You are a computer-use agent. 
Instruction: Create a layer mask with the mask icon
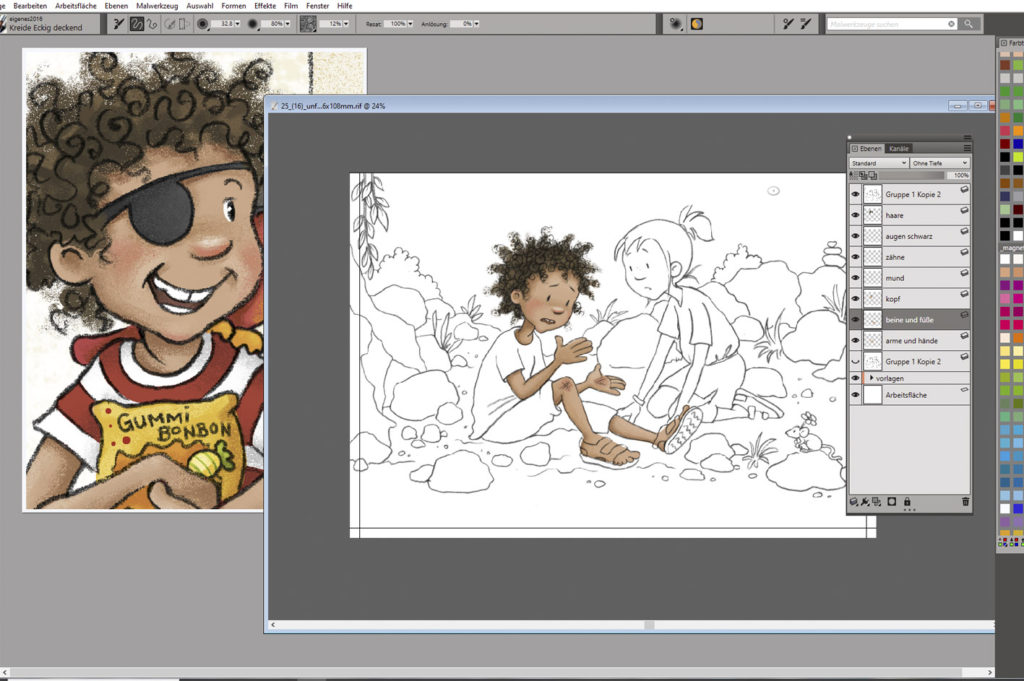click(x=890, y=501)
